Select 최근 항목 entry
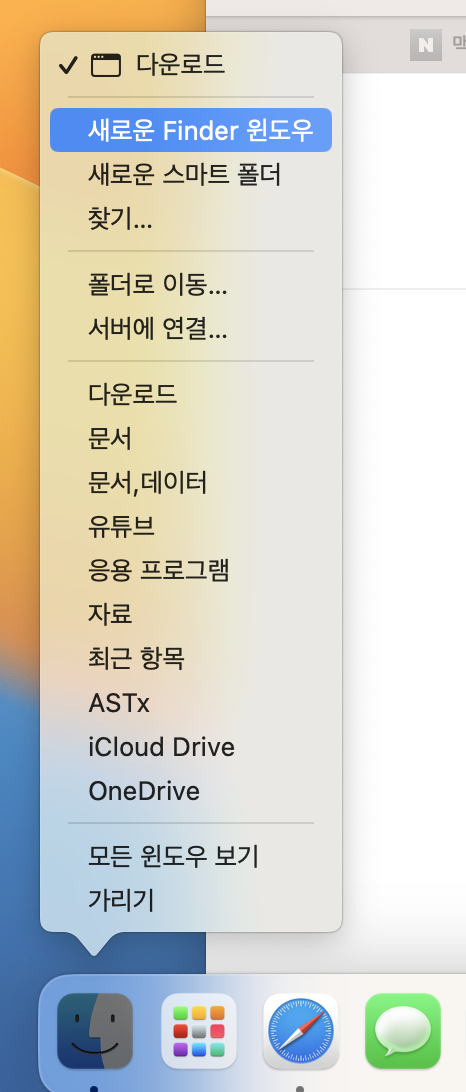466x1092 pixels. [x=191, y=659]
